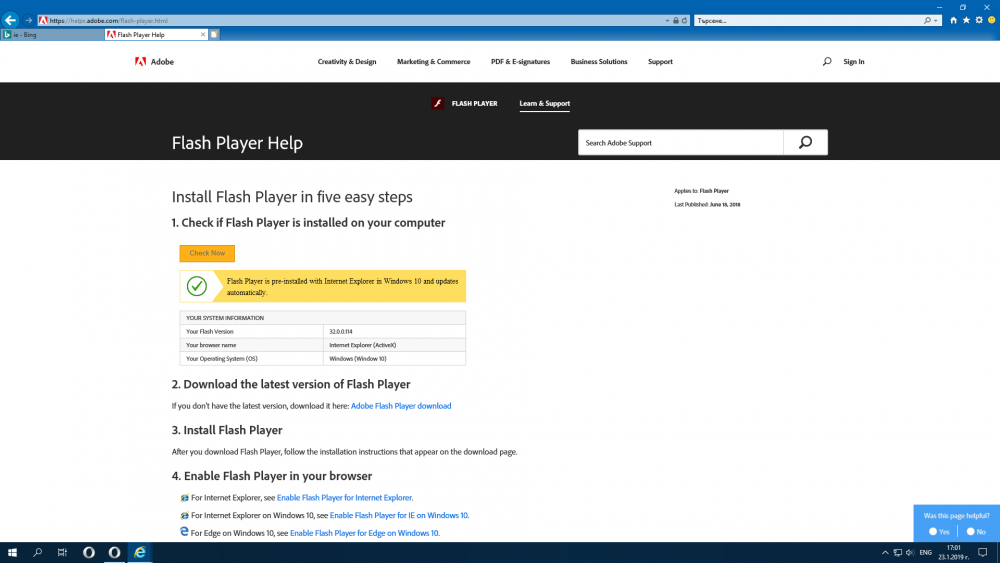Open the address bar dropdown arrow
1000x563 pixels.
(x=667, y=20)
